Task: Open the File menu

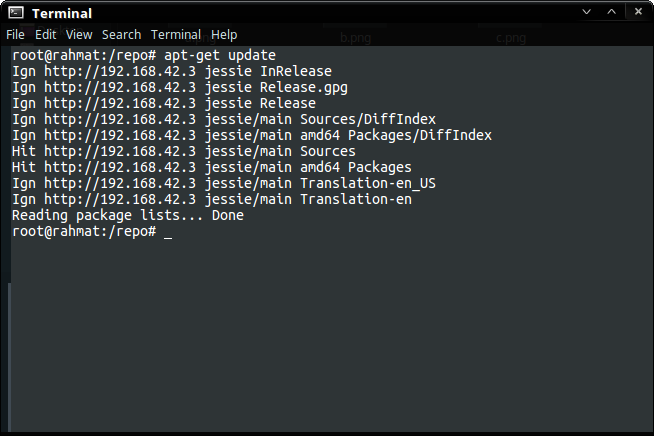Action: coord(16,34)
